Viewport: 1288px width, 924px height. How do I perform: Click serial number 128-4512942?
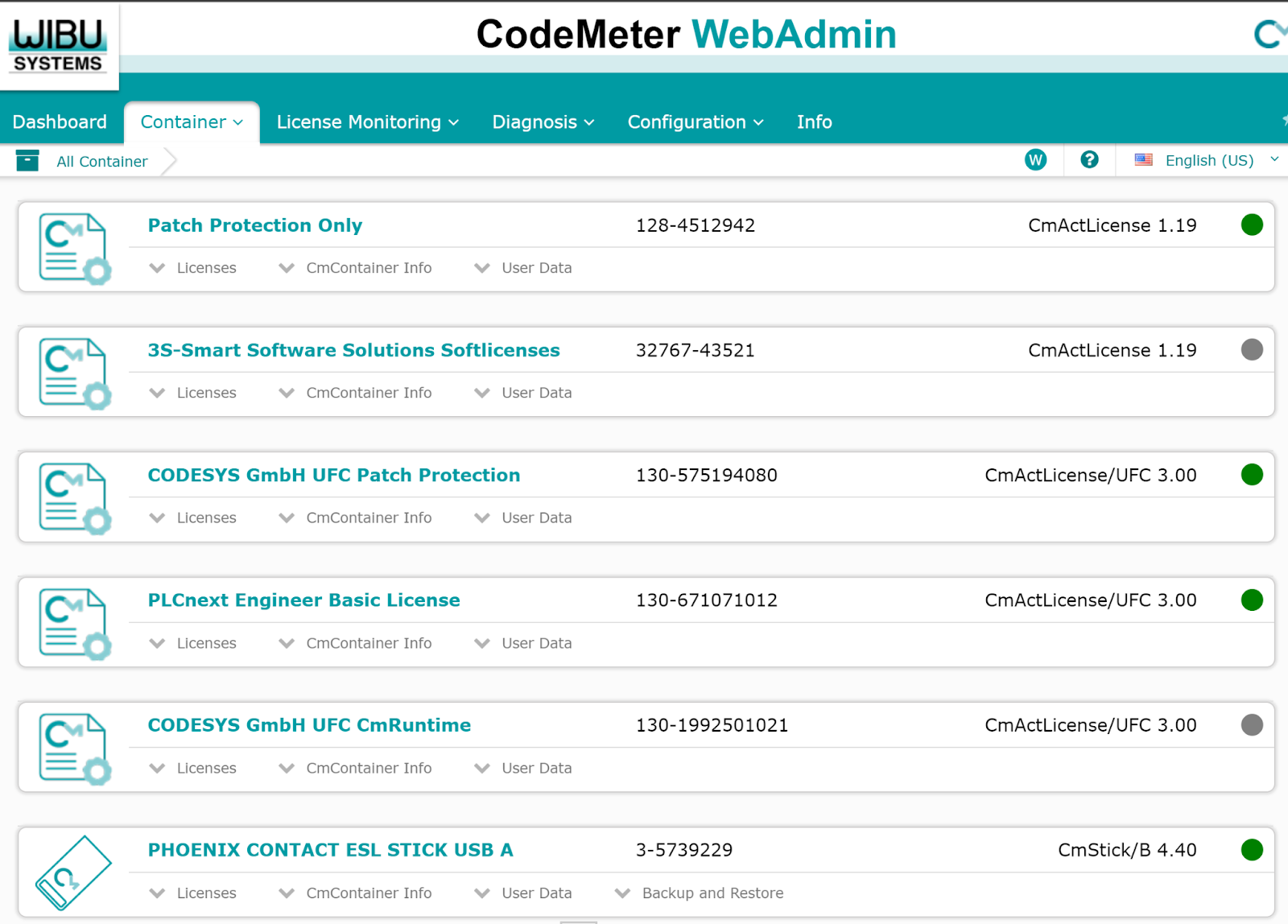[696, 225]
